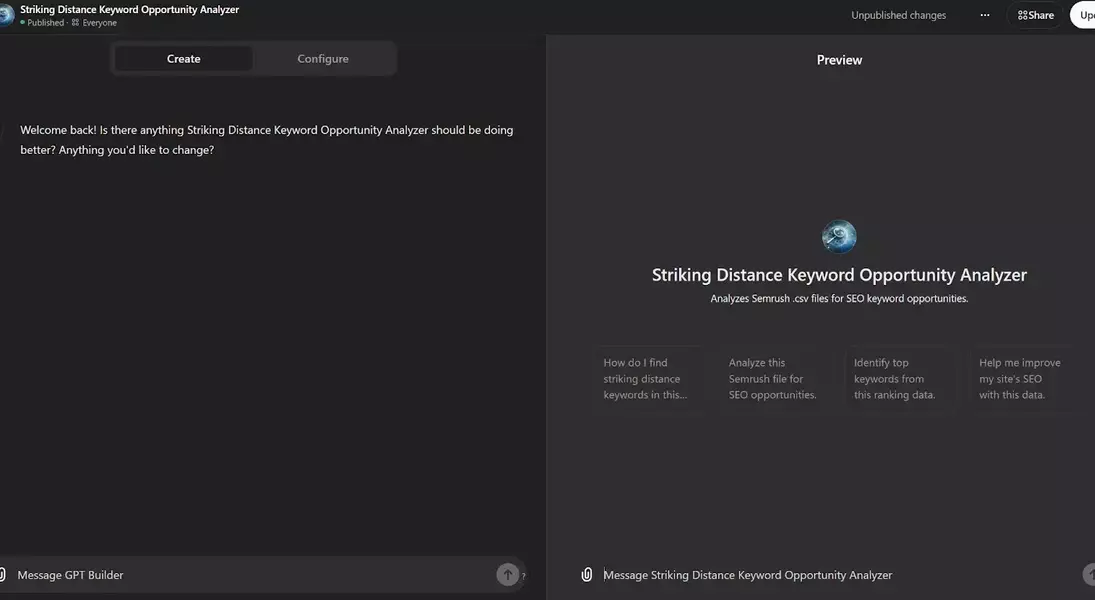Viewport: 1095px width, 600px height.
Task: Click the Update button in top-right corner
Action: (x=1083, y=15)
